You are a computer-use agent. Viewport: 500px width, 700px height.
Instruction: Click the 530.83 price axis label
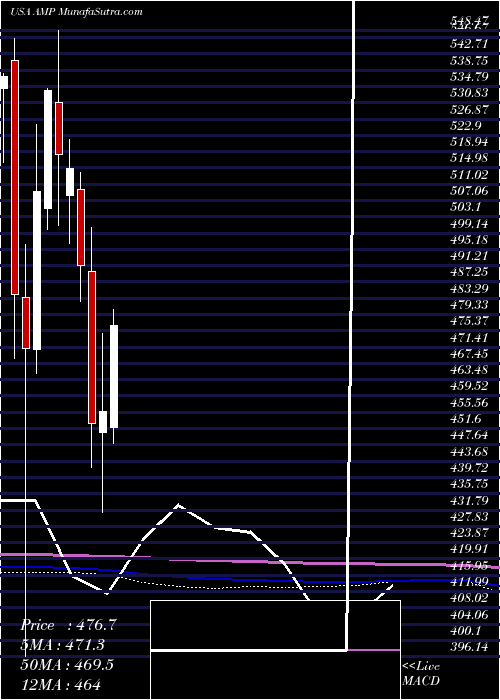(470, 93)
